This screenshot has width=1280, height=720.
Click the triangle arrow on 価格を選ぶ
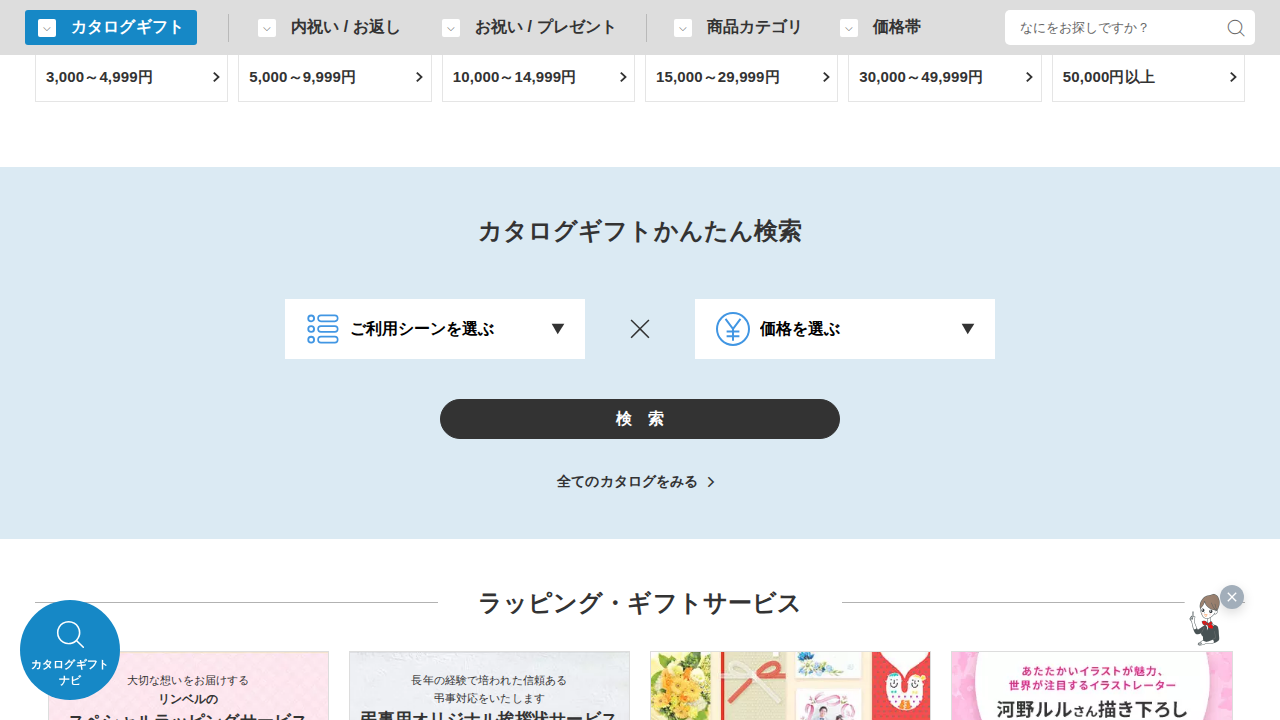coord(968,329)
